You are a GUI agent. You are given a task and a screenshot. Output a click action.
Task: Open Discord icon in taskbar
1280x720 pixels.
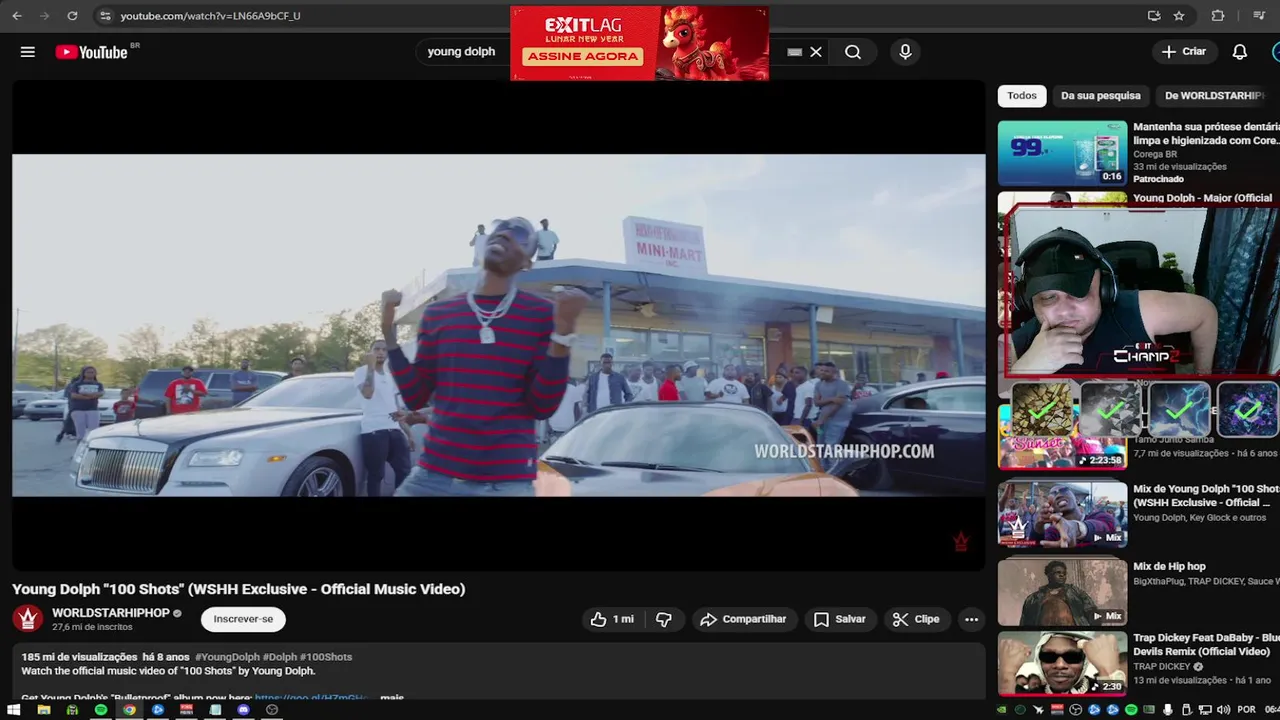point(243,710)
